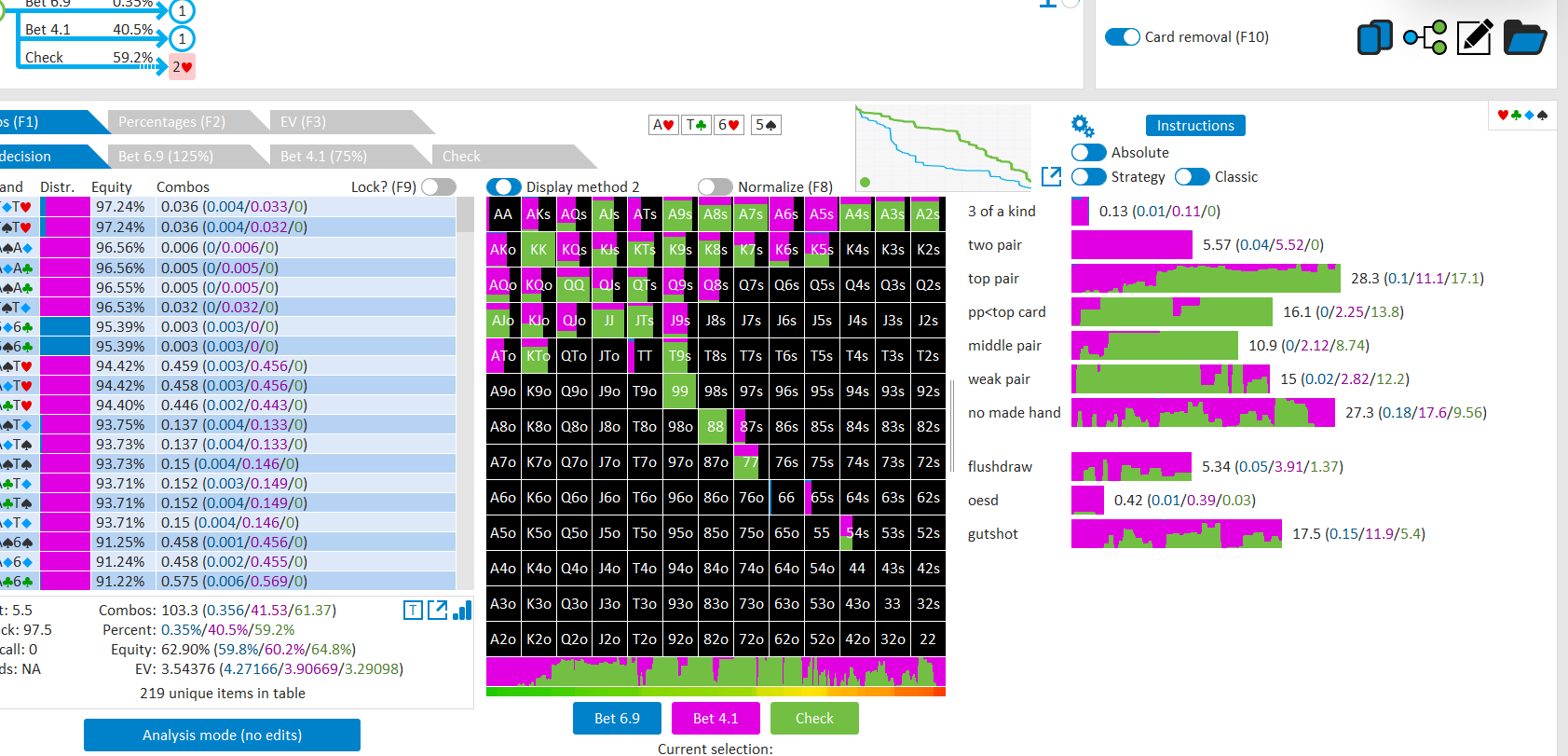1568x756 pixels.
Task: Select the 6♥ board card
Action: (x=729, y=125)
